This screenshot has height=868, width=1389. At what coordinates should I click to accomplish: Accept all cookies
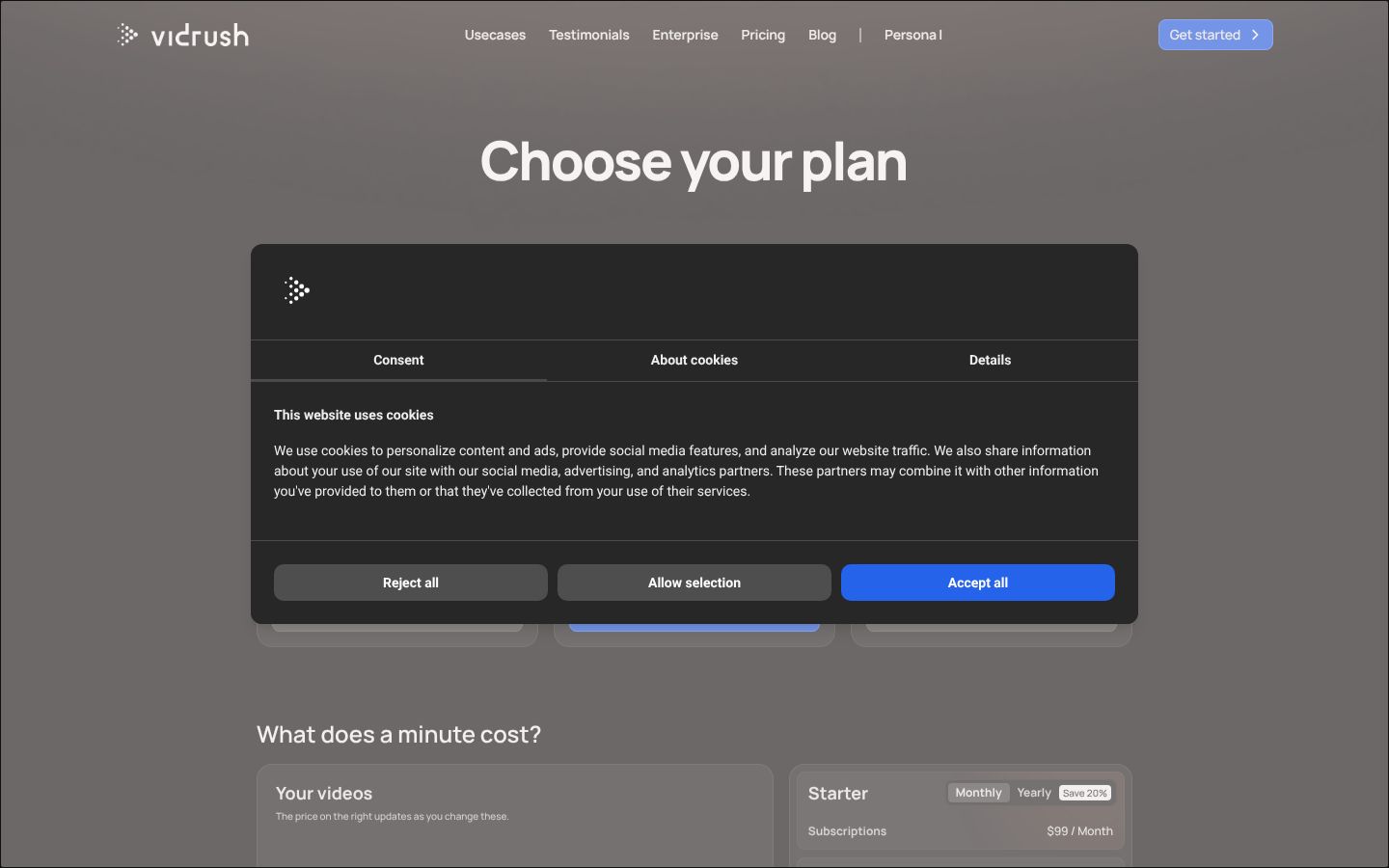click(978, 583)
